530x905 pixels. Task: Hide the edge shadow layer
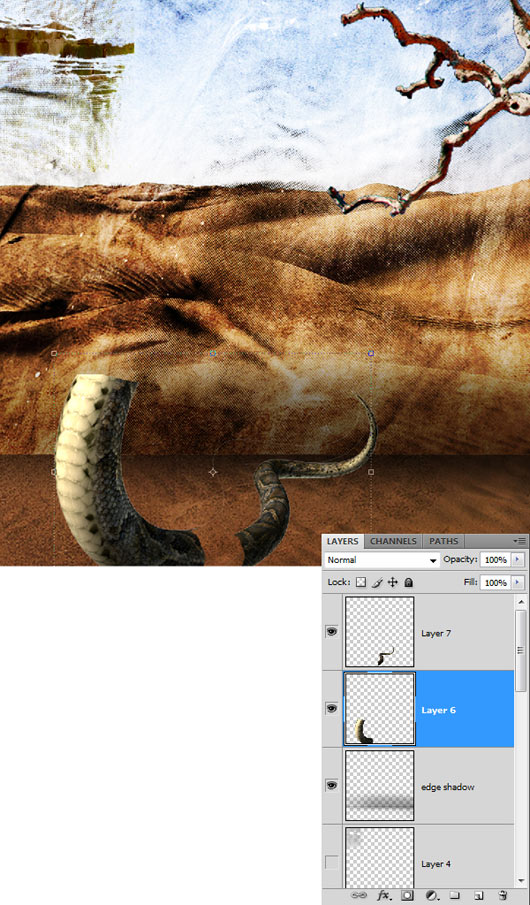[x=331, y=786]
